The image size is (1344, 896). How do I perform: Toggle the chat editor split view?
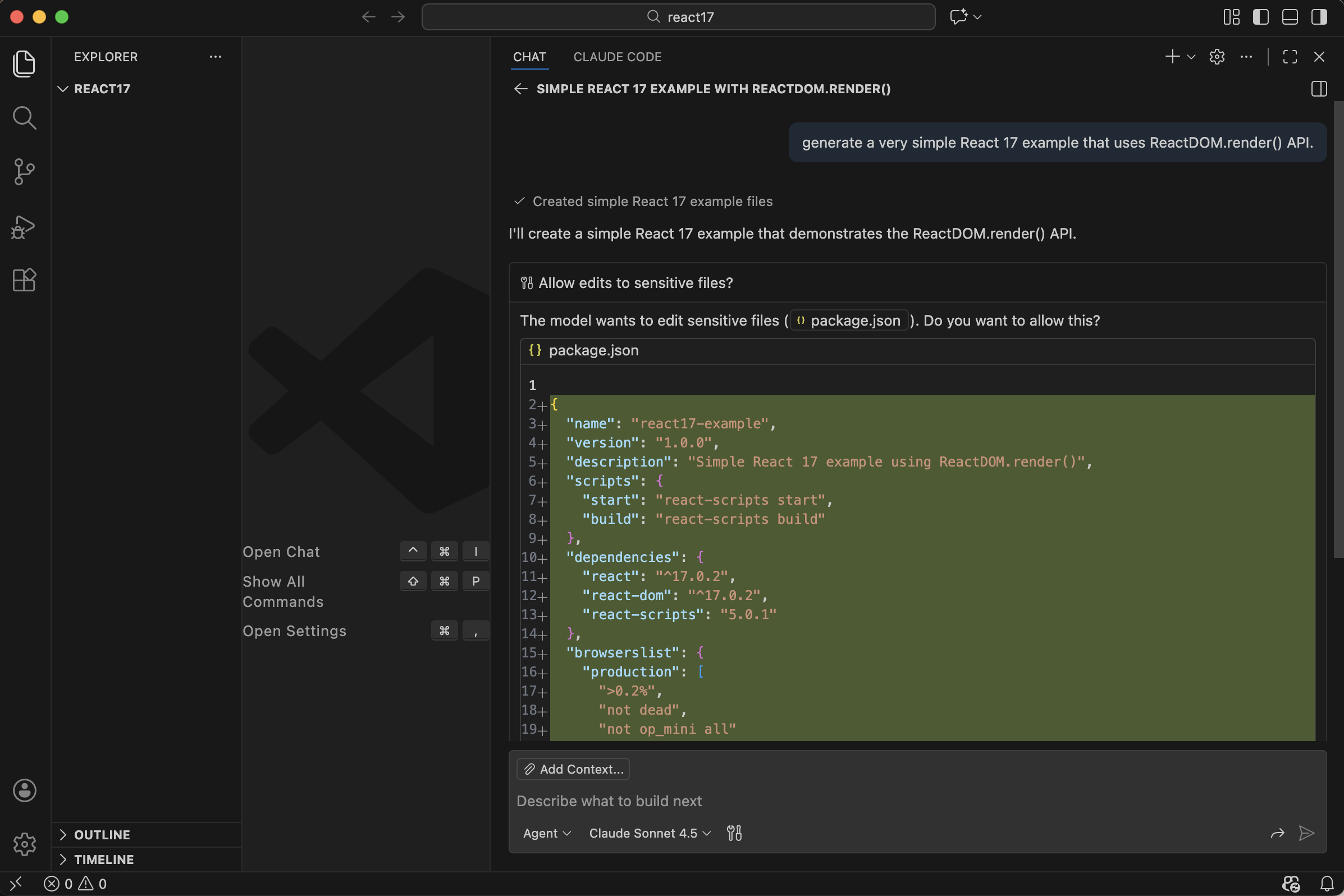1318,89
